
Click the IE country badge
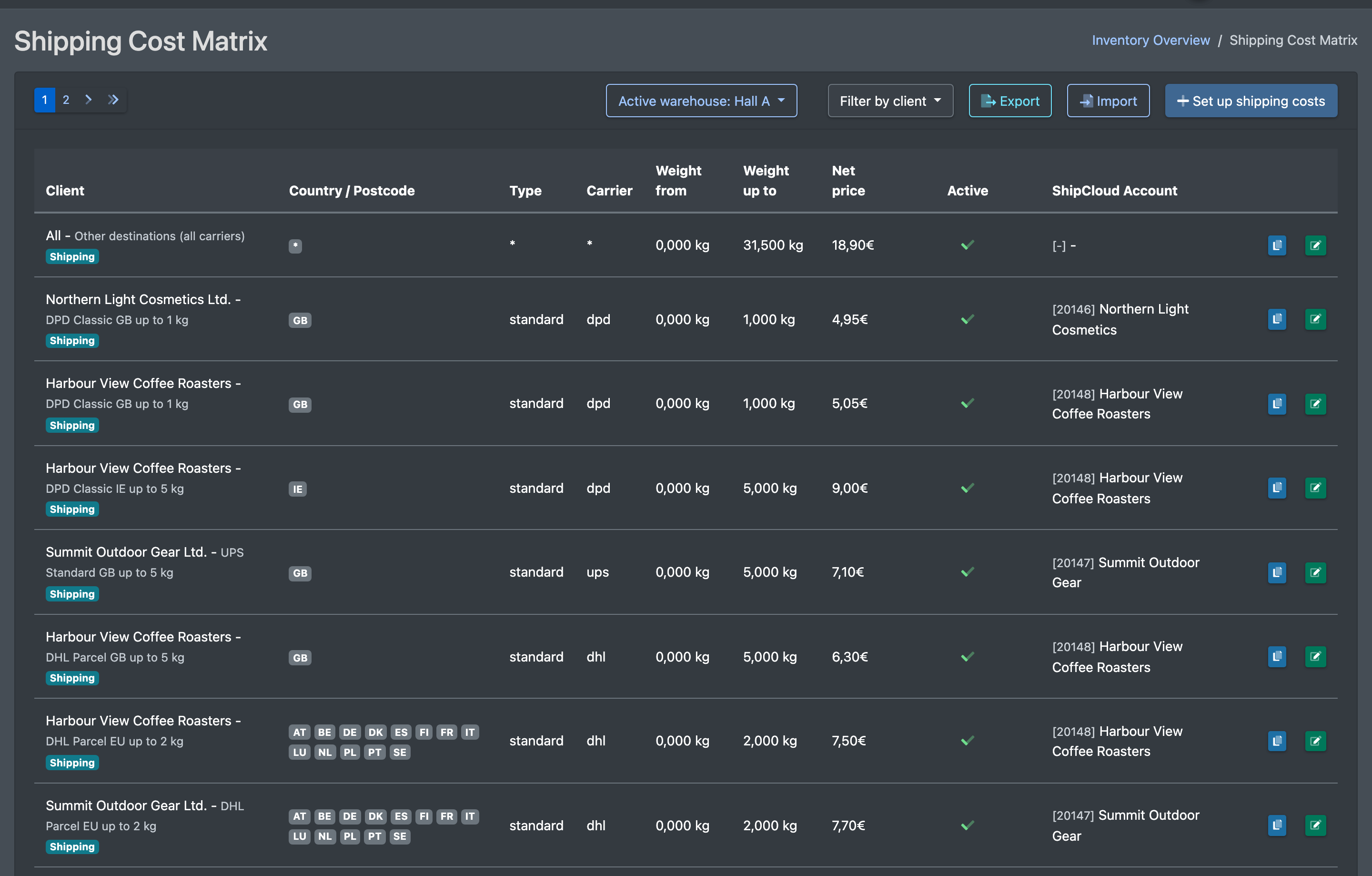coord(297,489)
